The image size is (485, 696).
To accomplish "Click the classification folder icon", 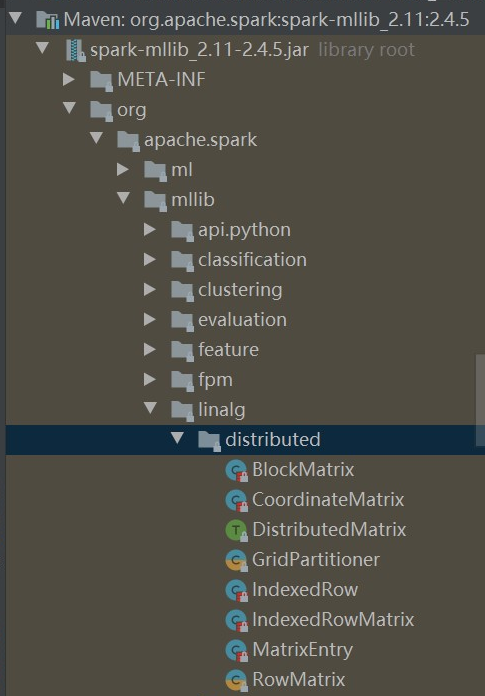I will [182, 261].
